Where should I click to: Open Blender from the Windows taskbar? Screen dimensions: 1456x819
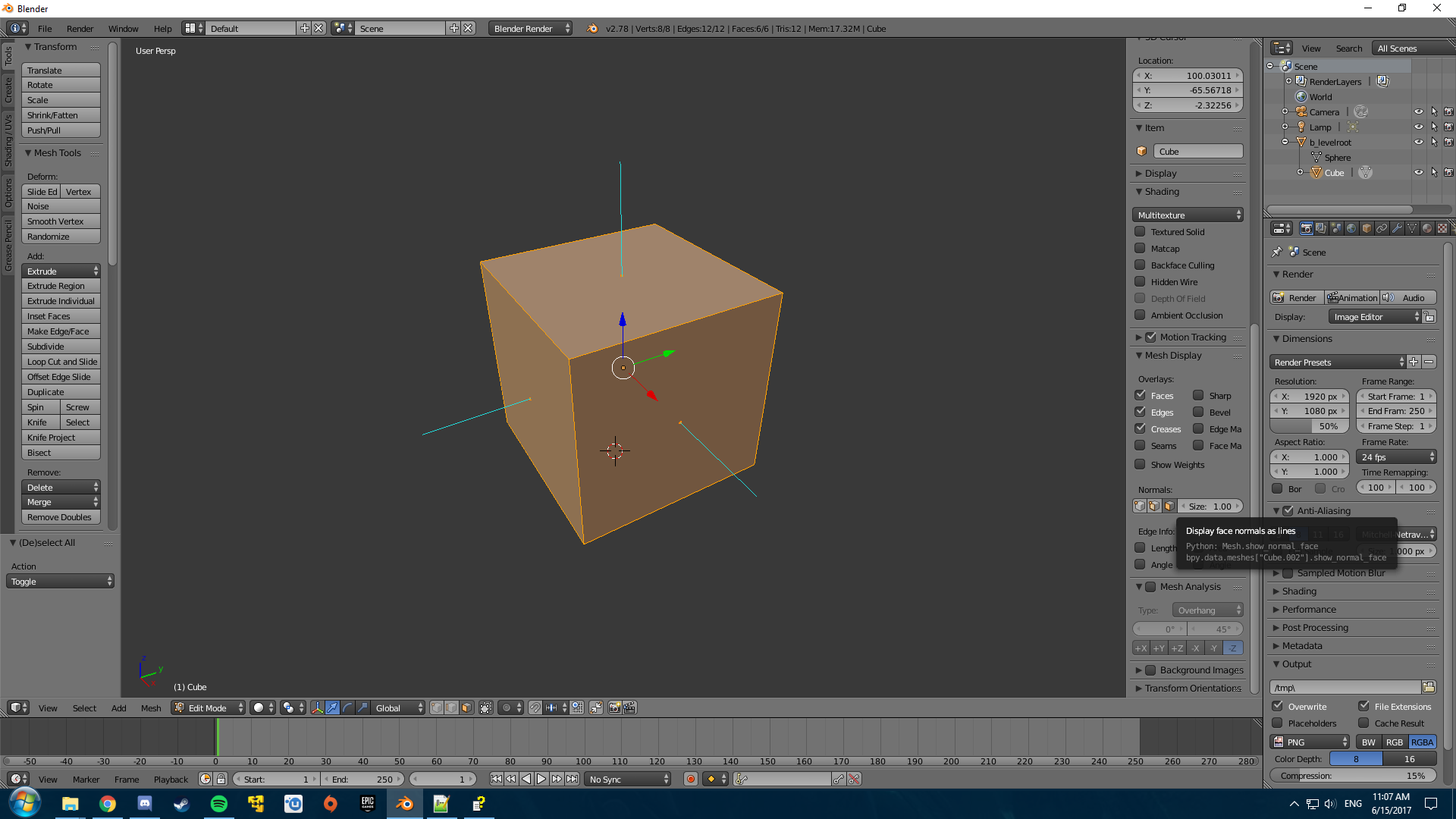pyautogui.click(x=404, y=804)
